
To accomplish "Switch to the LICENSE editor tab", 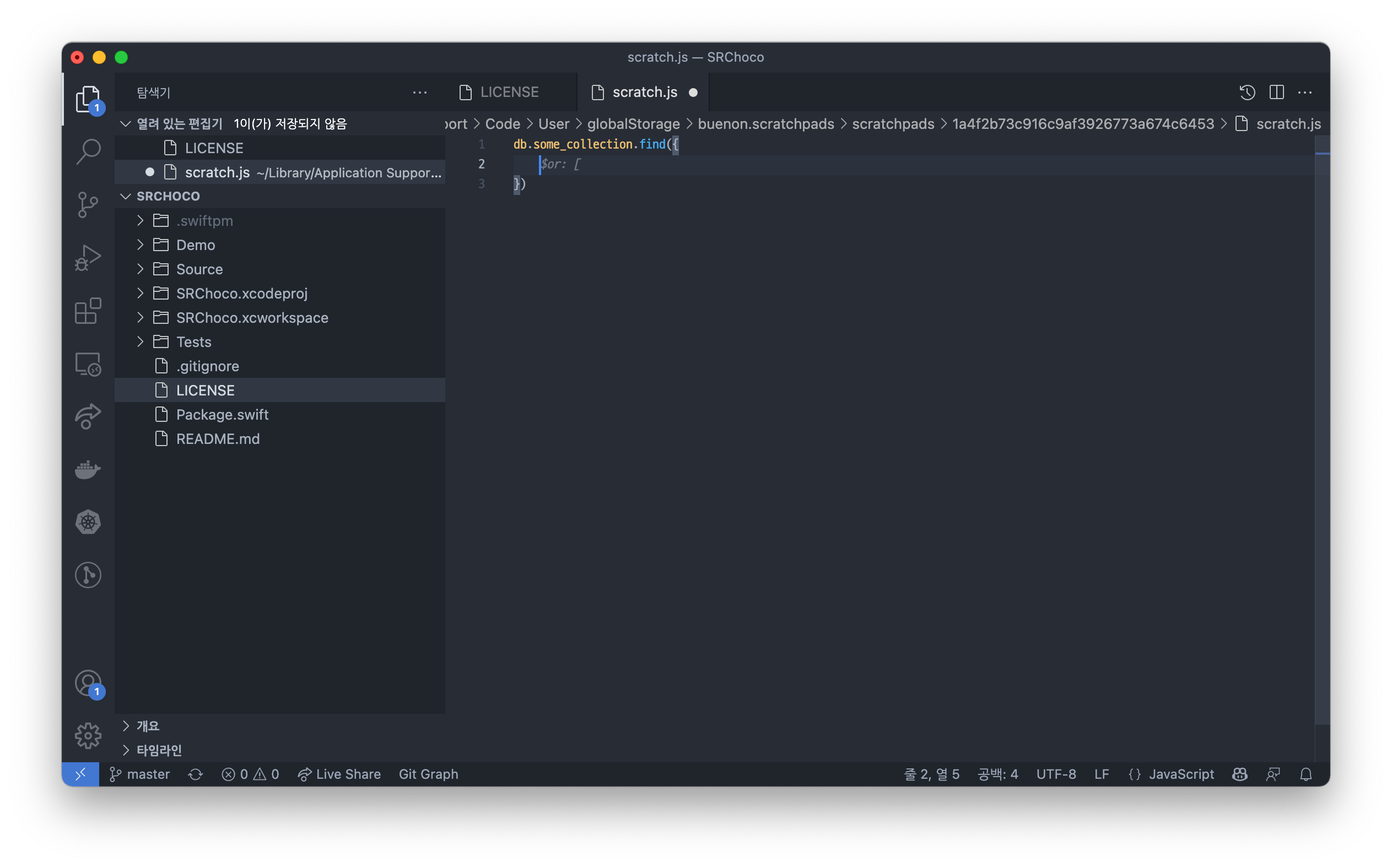I will 509,93.
